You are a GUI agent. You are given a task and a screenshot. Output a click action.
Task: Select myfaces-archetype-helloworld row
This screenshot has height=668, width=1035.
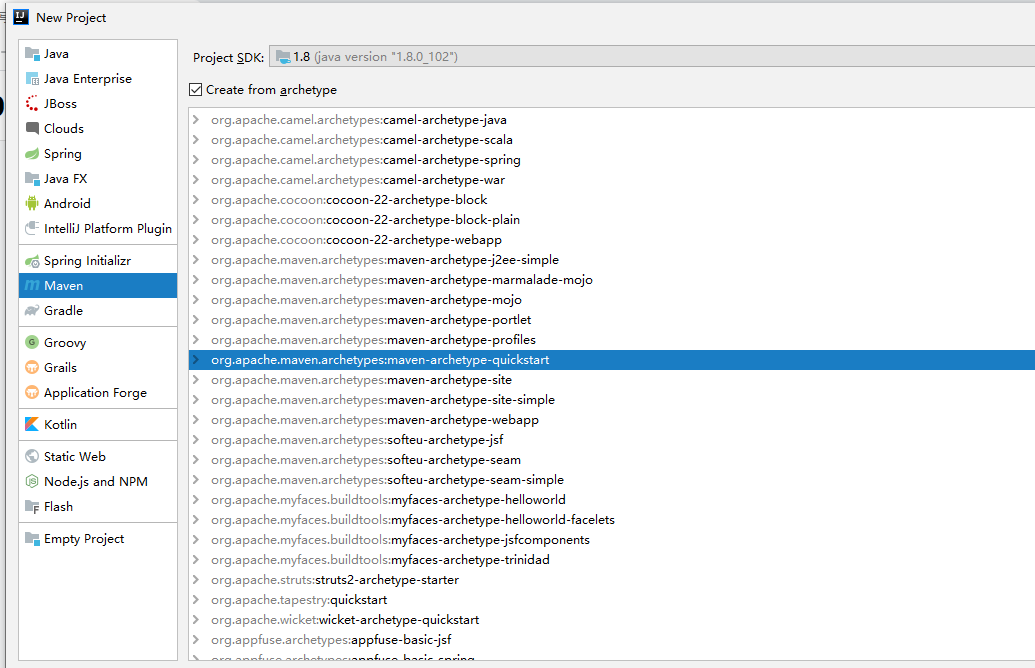611,500
